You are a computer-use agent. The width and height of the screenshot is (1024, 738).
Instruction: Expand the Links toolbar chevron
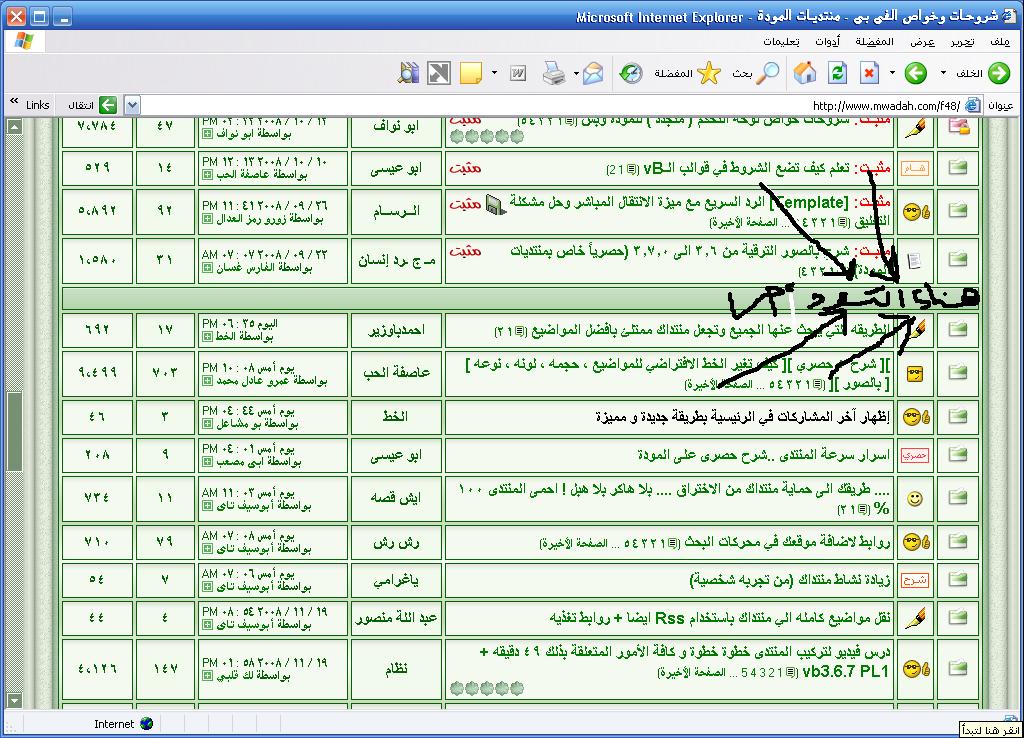pyautogui.click(x=15, y=104)
